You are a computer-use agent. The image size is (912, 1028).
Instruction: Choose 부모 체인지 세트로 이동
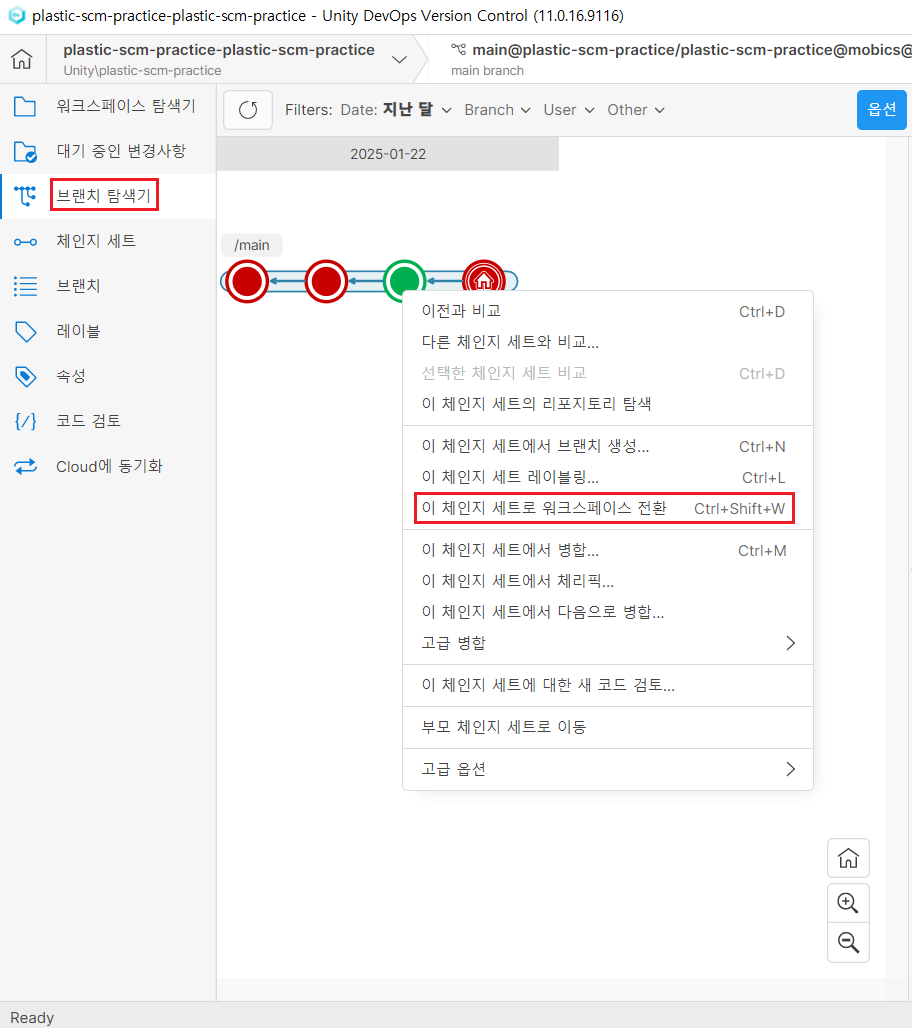tap(608, 727)
